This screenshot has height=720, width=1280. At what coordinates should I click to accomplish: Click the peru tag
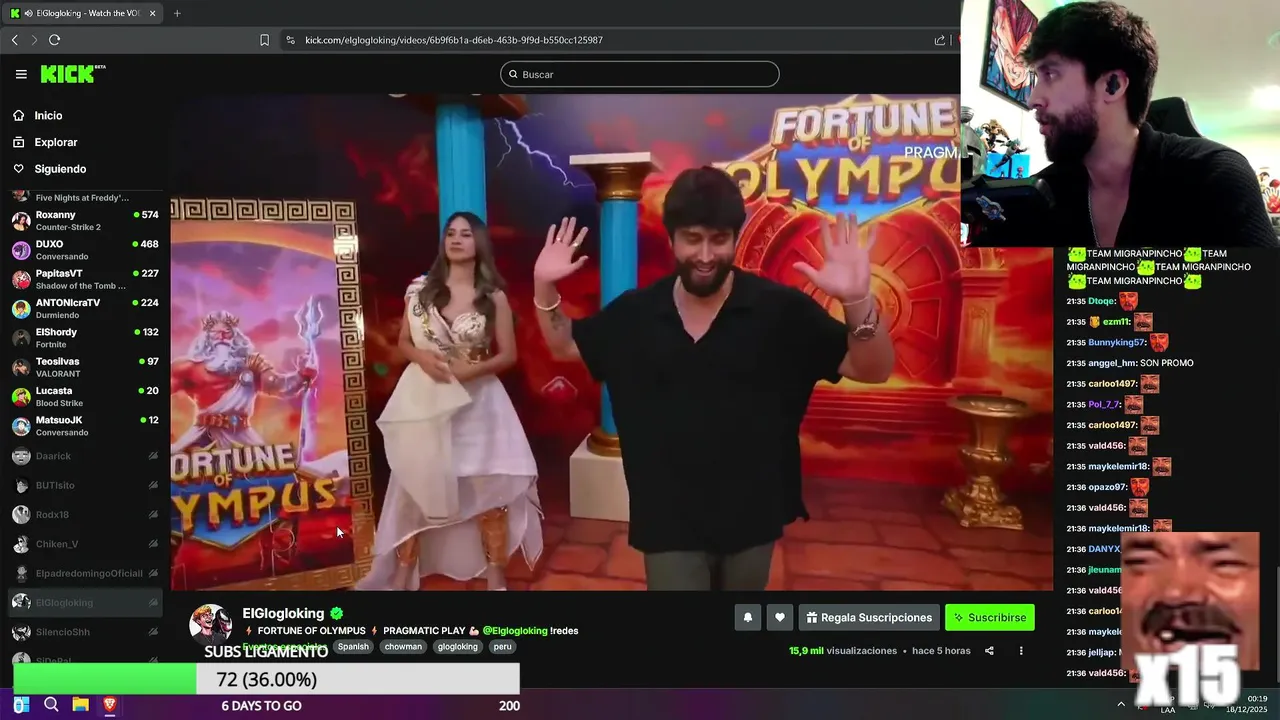click(x=503, y=647)
